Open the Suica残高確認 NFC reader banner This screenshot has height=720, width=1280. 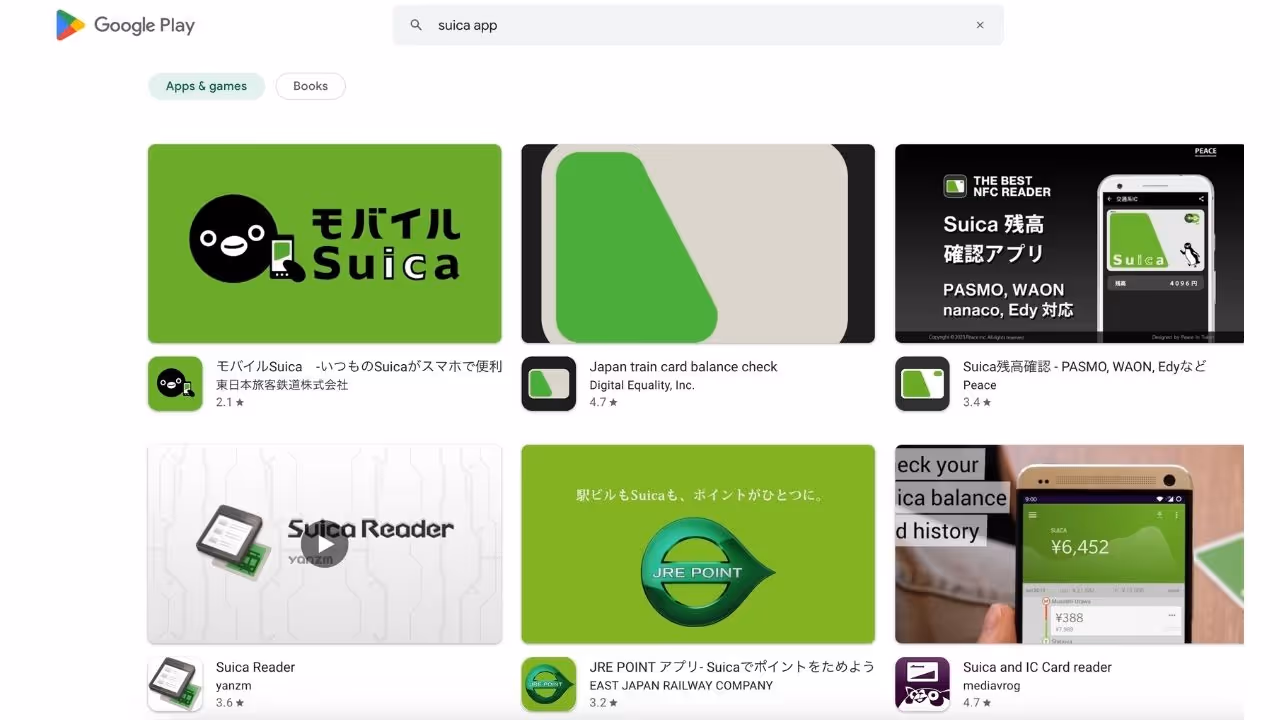(1069, 244)
